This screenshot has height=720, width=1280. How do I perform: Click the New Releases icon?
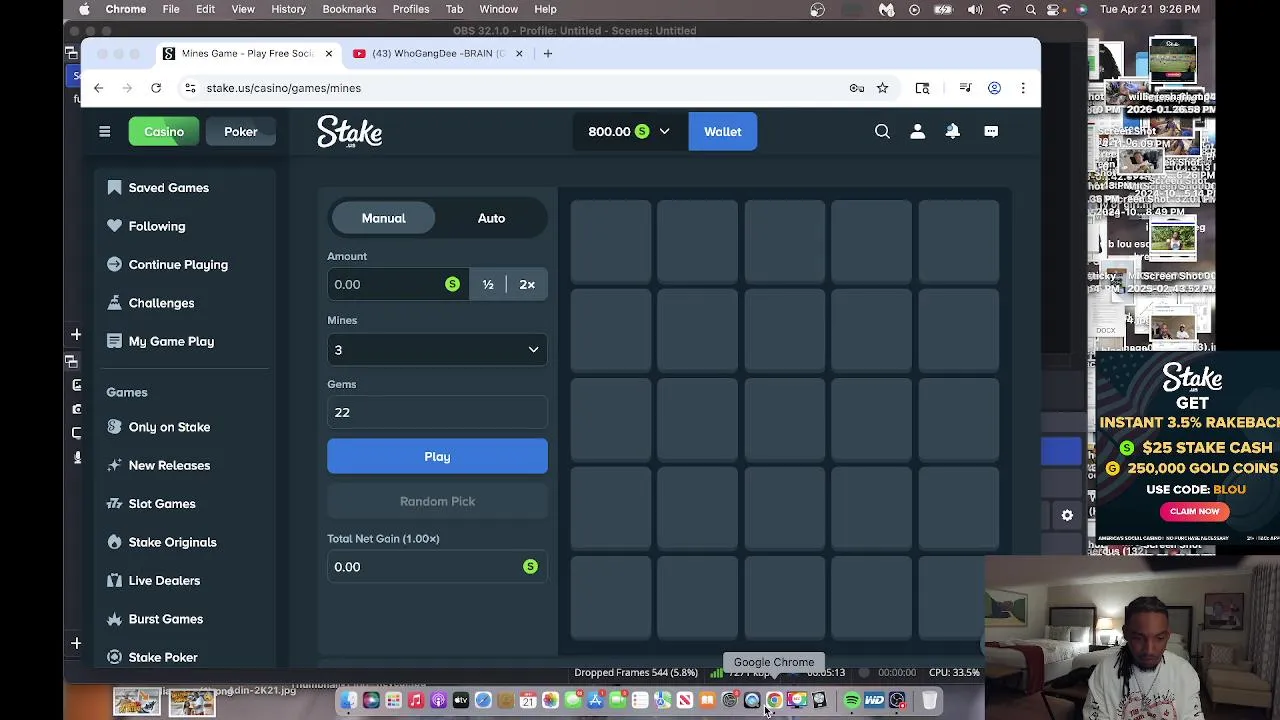coord(114,465)
